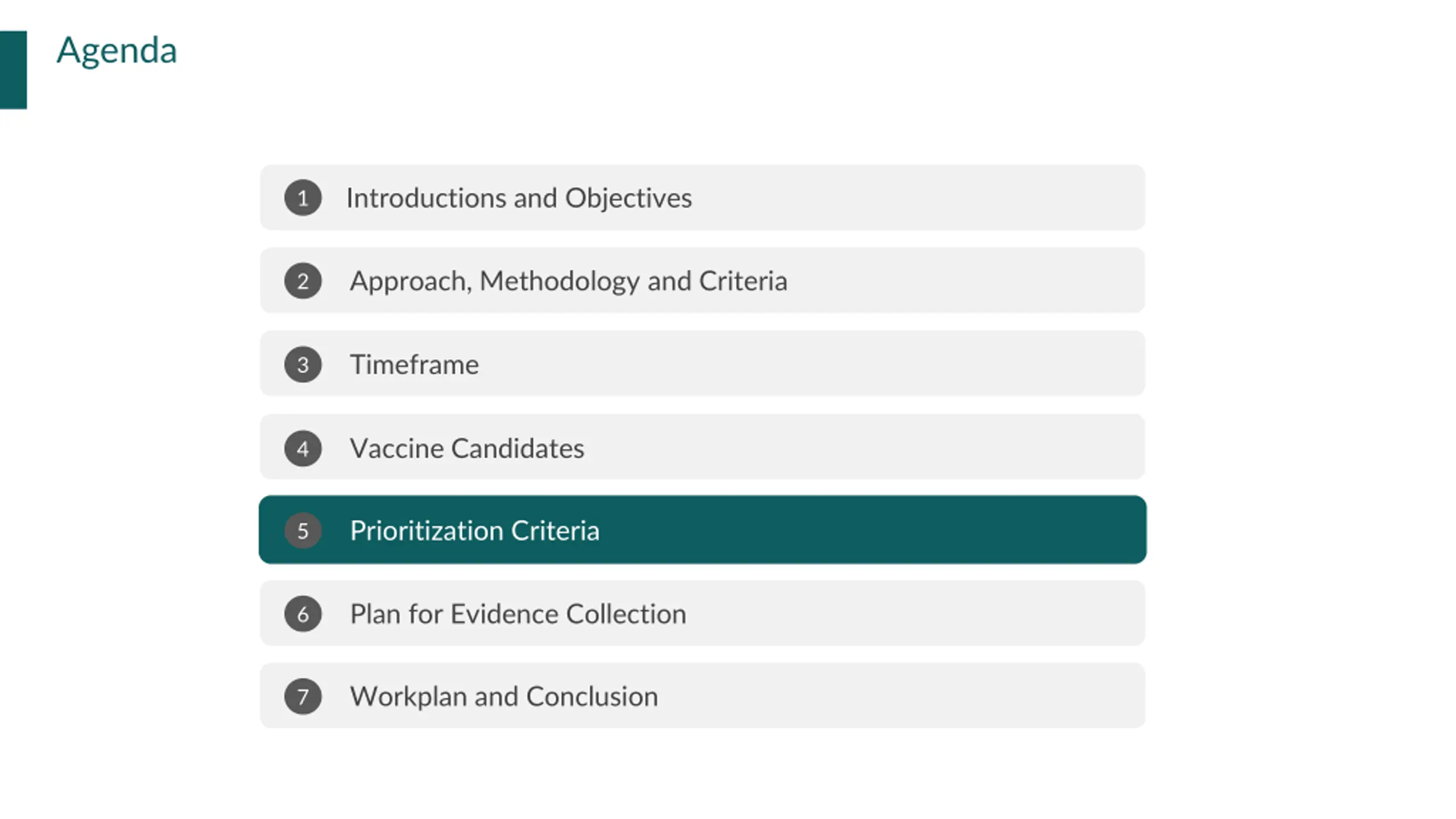The height and width of the screenshot is (819, 1456).
Task: Click the number 2 circle badge
Action: point(303,281)
